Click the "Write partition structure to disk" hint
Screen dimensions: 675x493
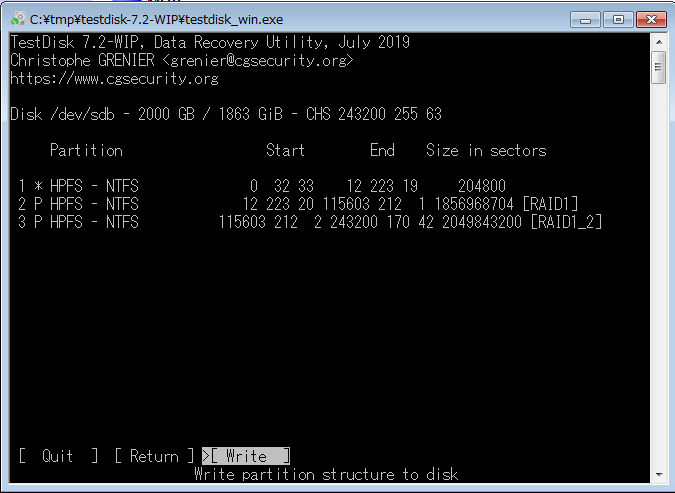[x=326, y=474]
